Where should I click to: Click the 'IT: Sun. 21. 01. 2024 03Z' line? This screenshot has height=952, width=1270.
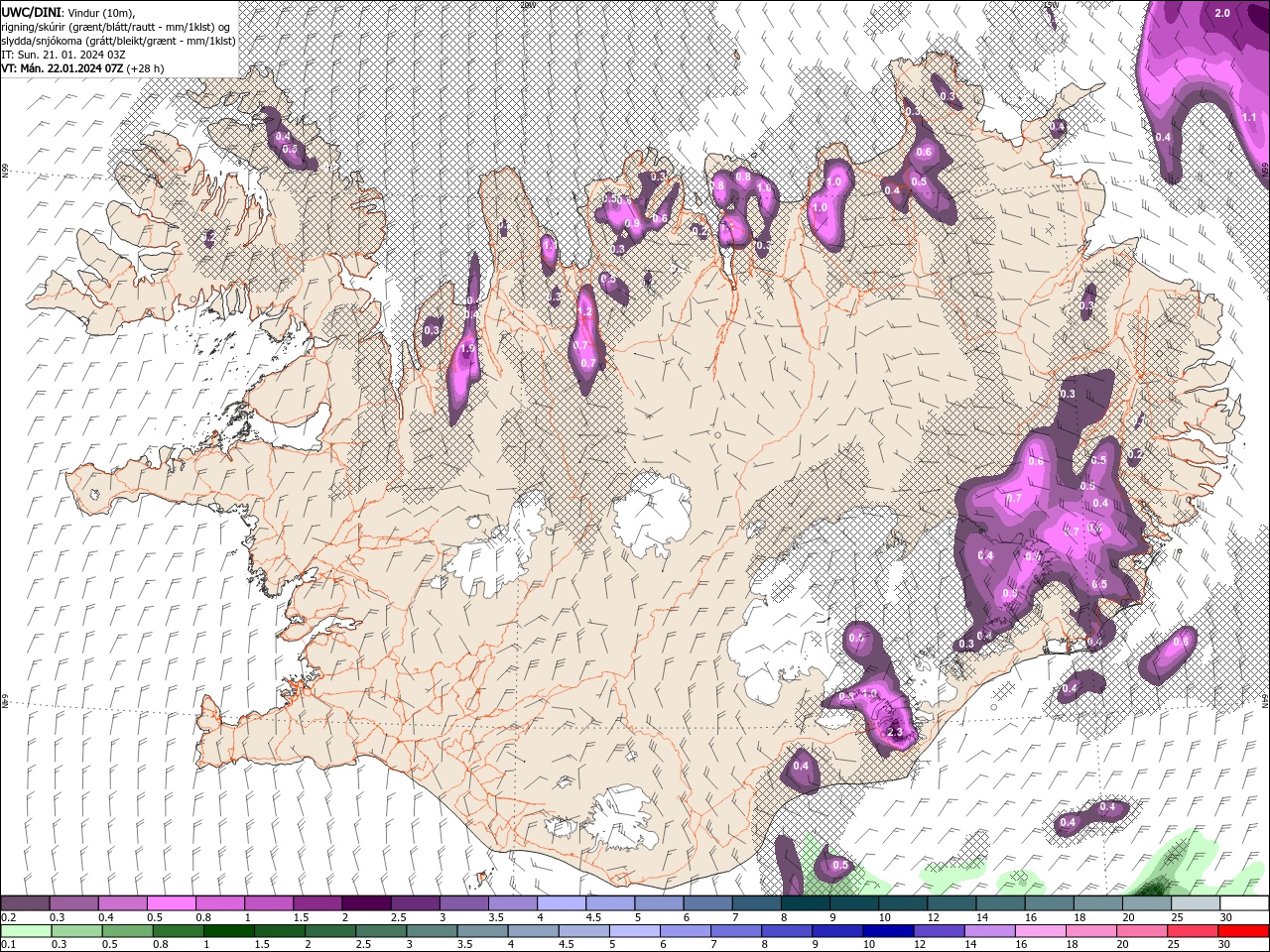(x=63, y=55)
